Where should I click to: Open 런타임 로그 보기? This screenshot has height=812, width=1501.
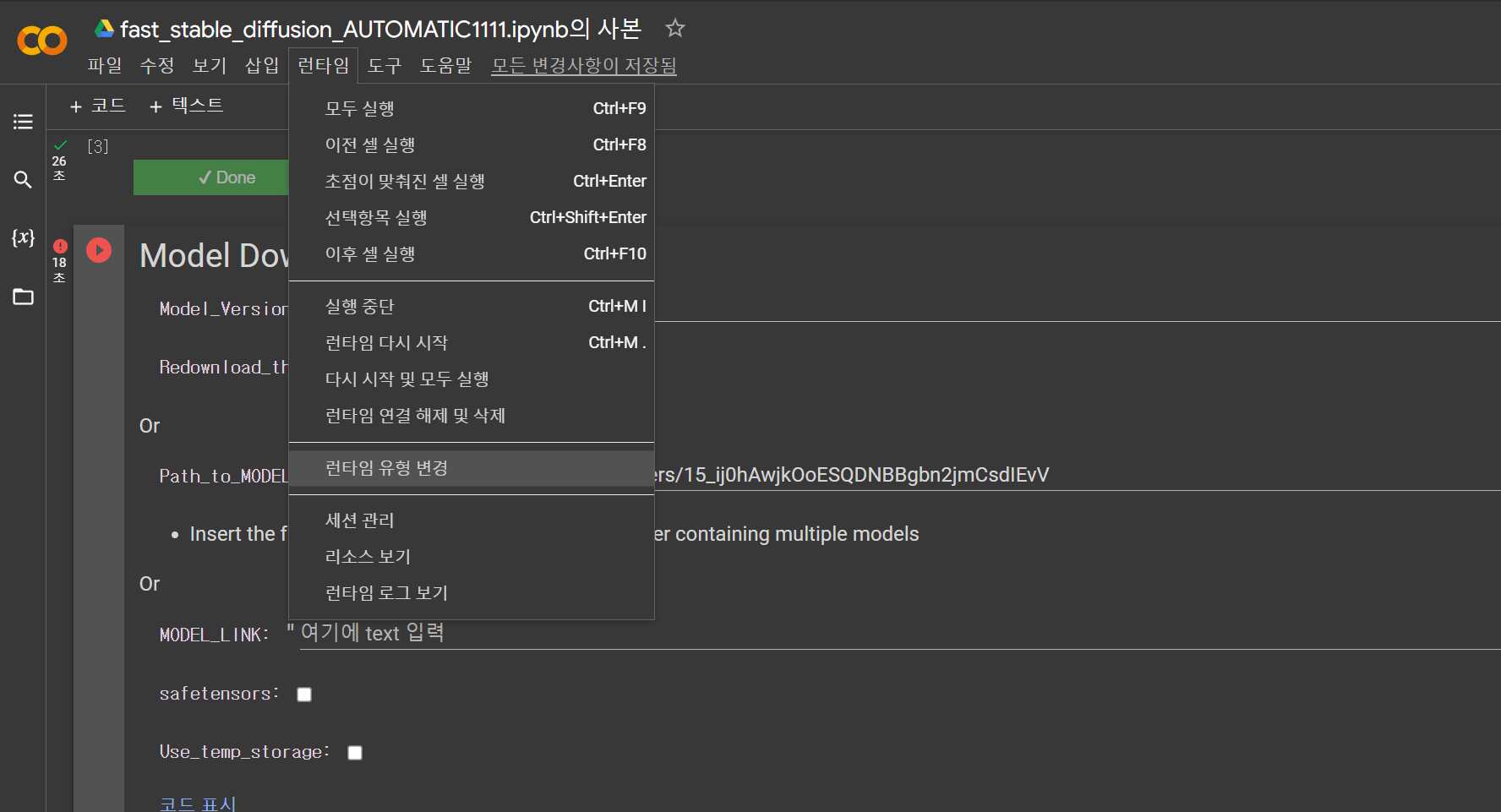click(x=472, y=592)
